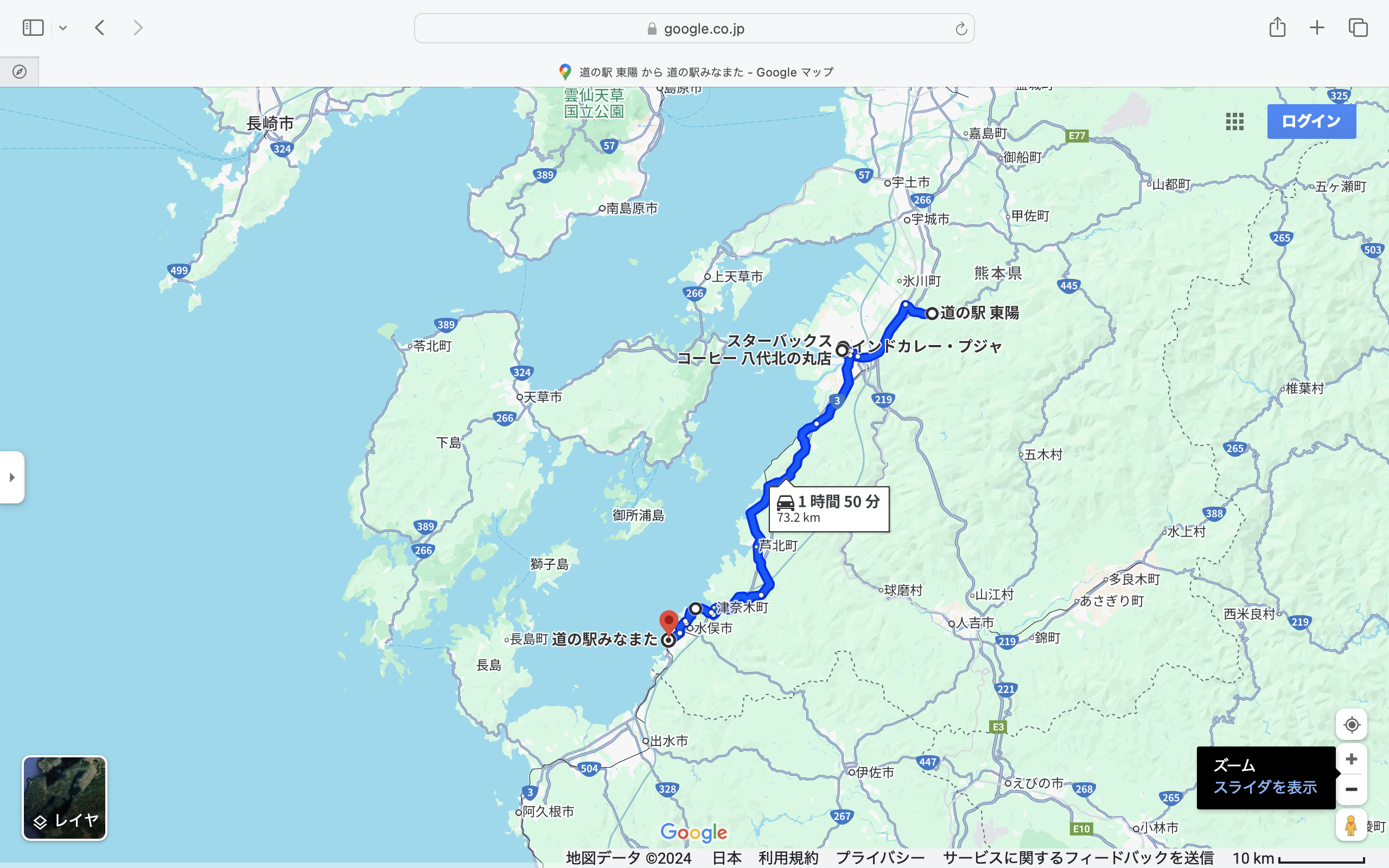Open the Share sheet icon
1389x868 pixels.
click(x=1277, y=28)
